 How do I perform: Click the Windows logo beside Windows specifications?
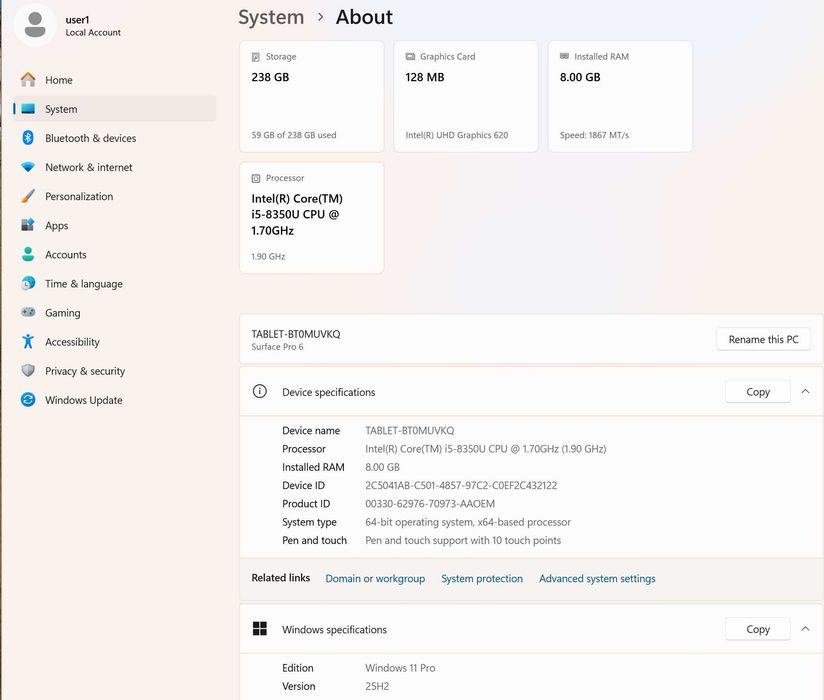click(x=260, y=629)
